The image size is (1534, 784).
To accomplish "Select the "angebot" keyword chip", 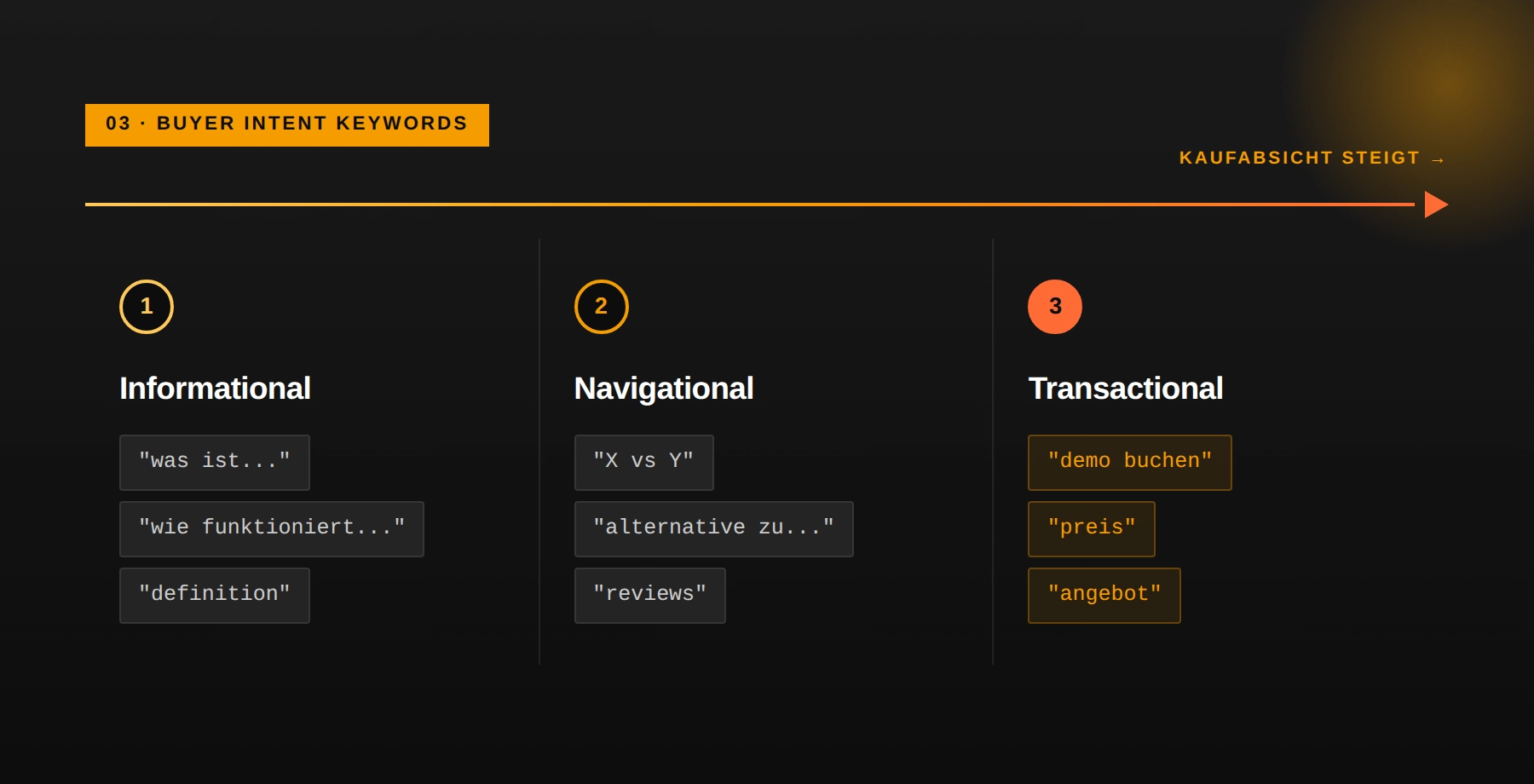I will click(1104, 596).
